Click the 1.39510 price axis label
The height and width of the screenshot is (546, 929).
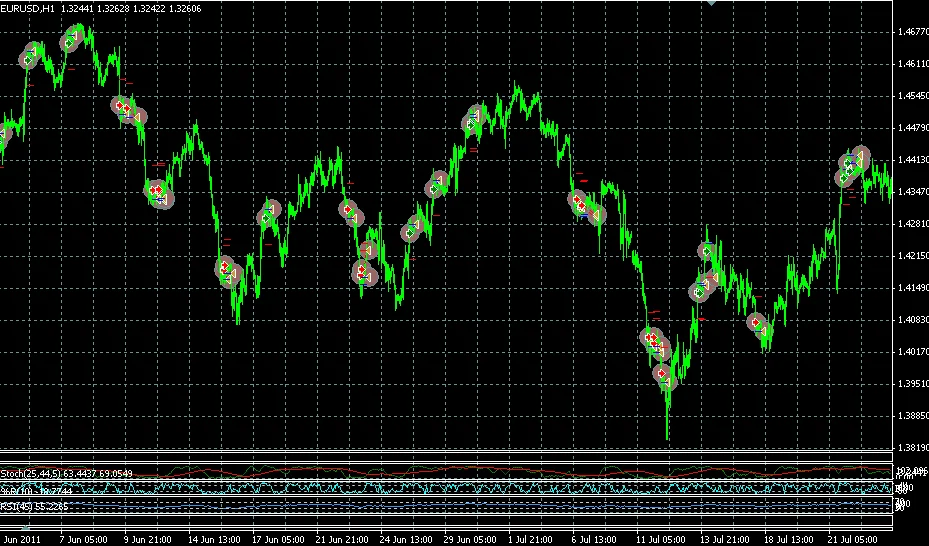913,384
